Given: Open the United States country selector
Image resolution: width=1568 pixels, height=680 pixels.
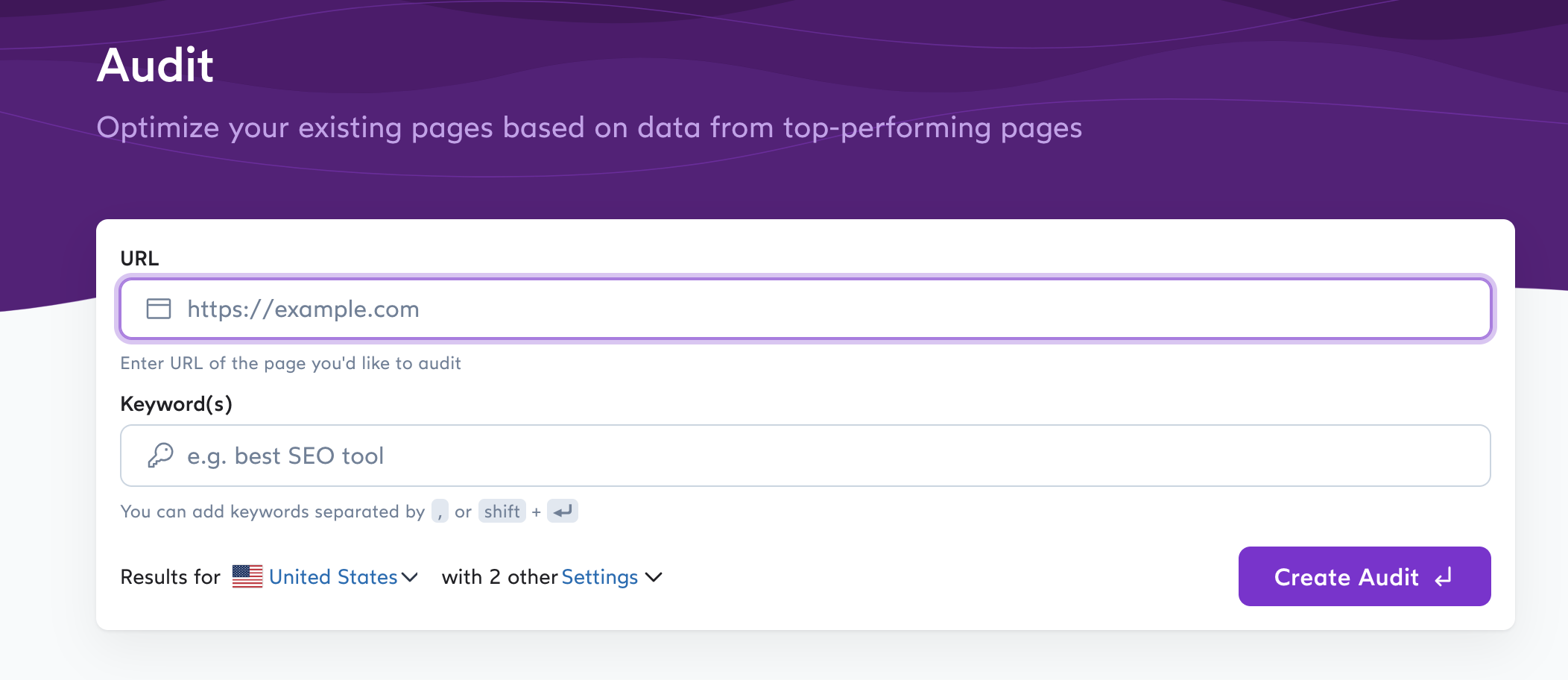Looking at the screenshot, I should coord(333,577).
